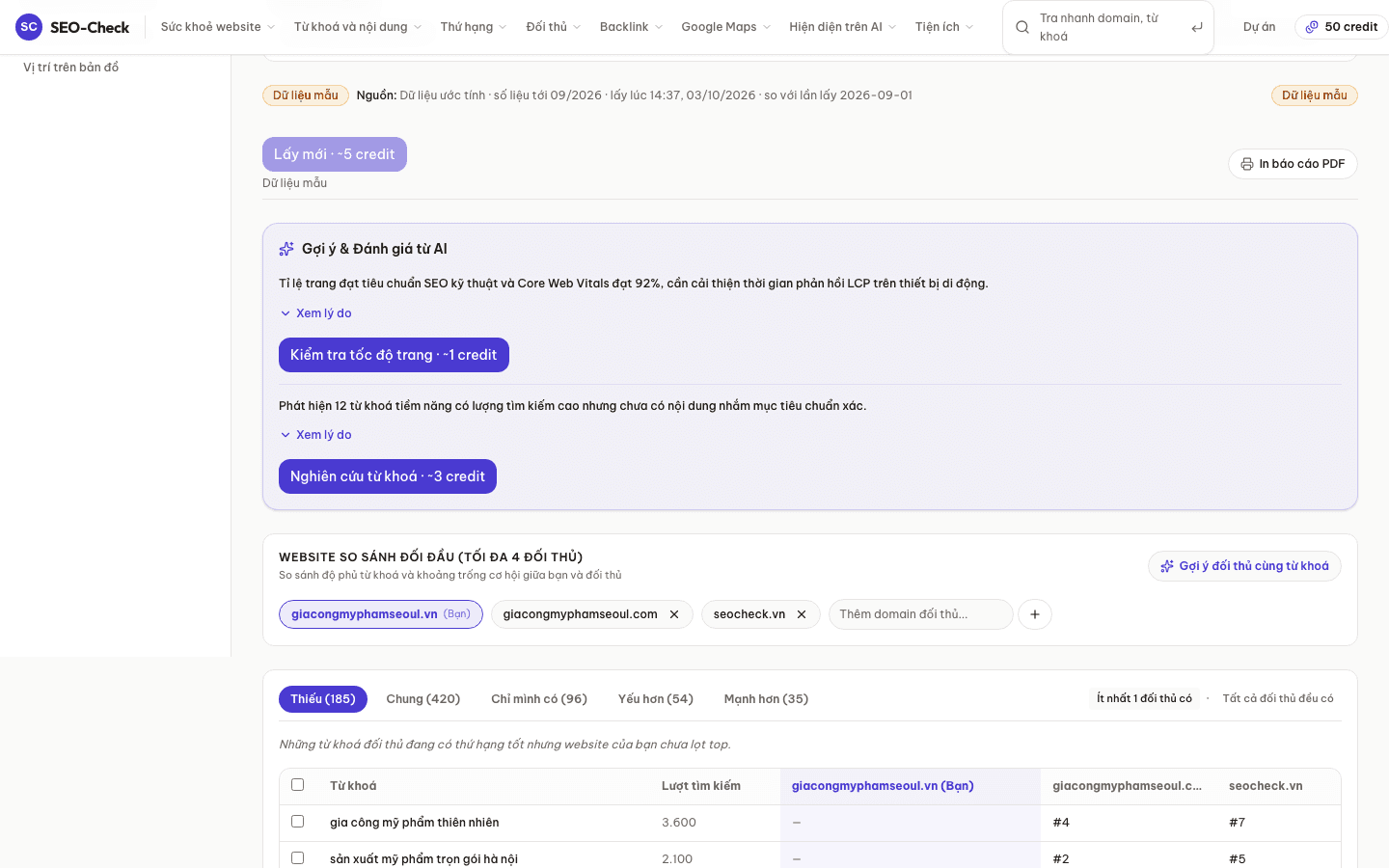This screenshot has width=1389, height=868.
Task: Check the 'gia công mỹ phẩm thiên nhiên' row
Action: coord(298,822)
